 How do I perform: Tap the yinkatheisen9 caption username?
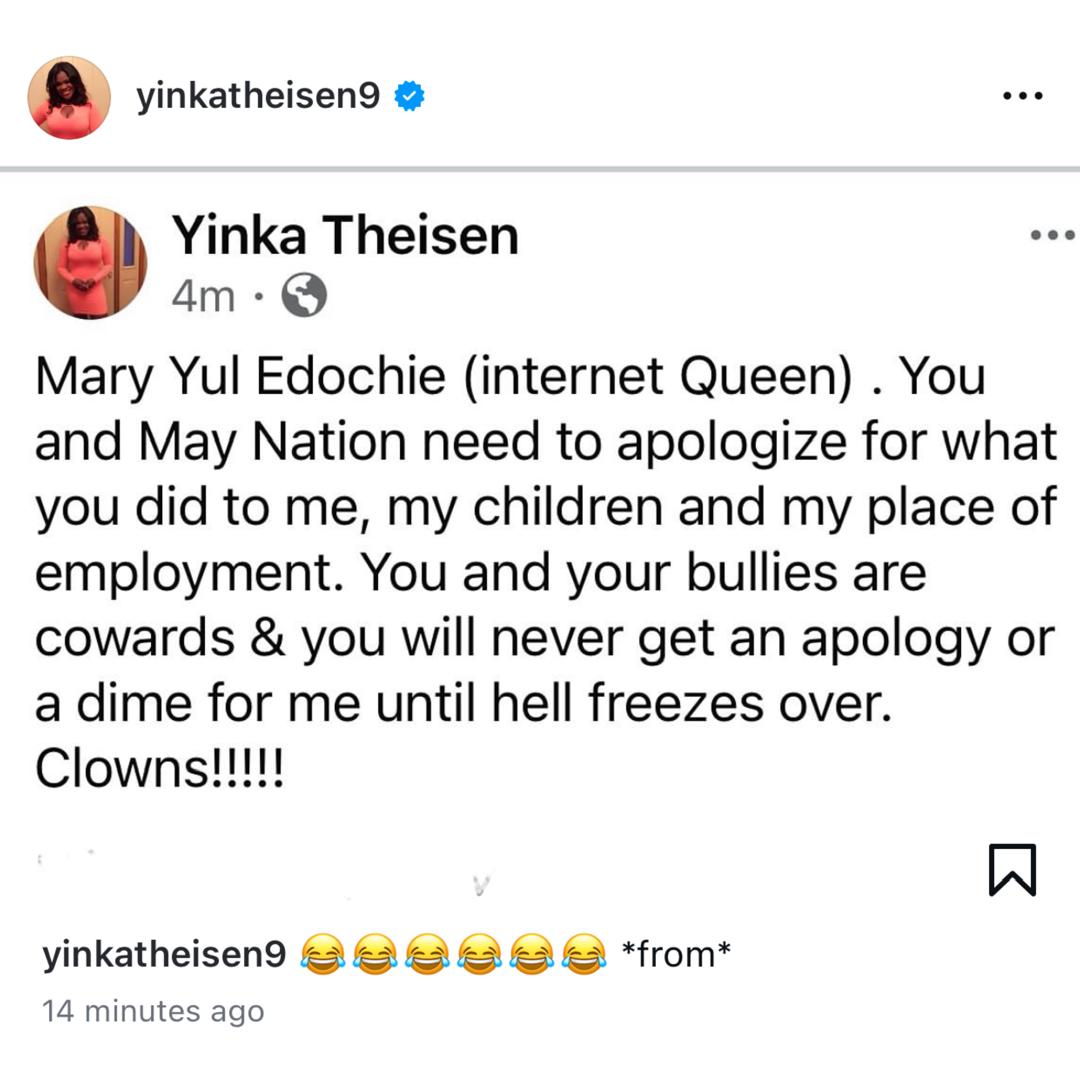(x=164, y=955)
